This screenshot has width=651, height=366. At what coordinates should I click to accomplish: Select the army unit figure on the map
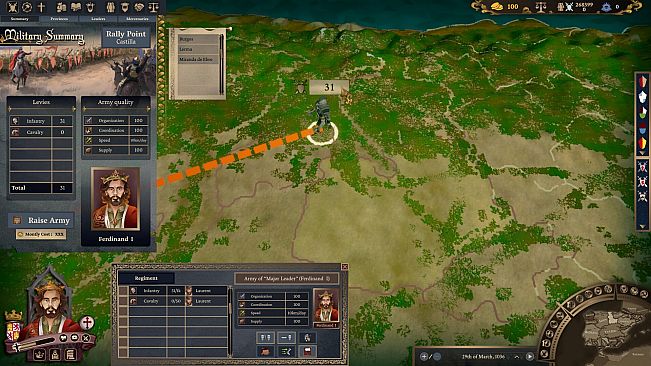point(321,114)
